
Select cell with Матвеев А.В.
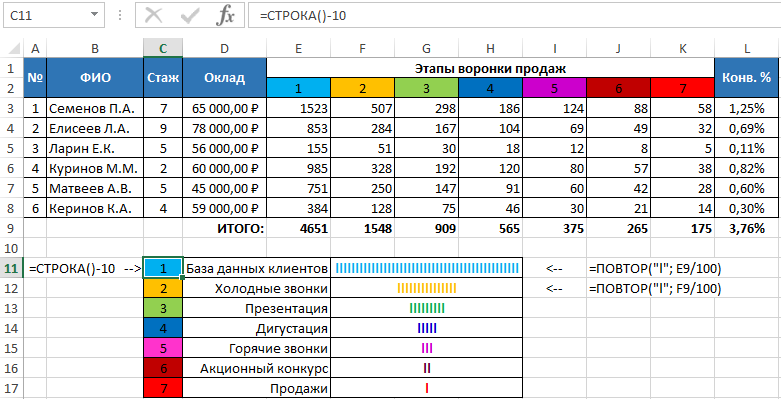(95, 188)
